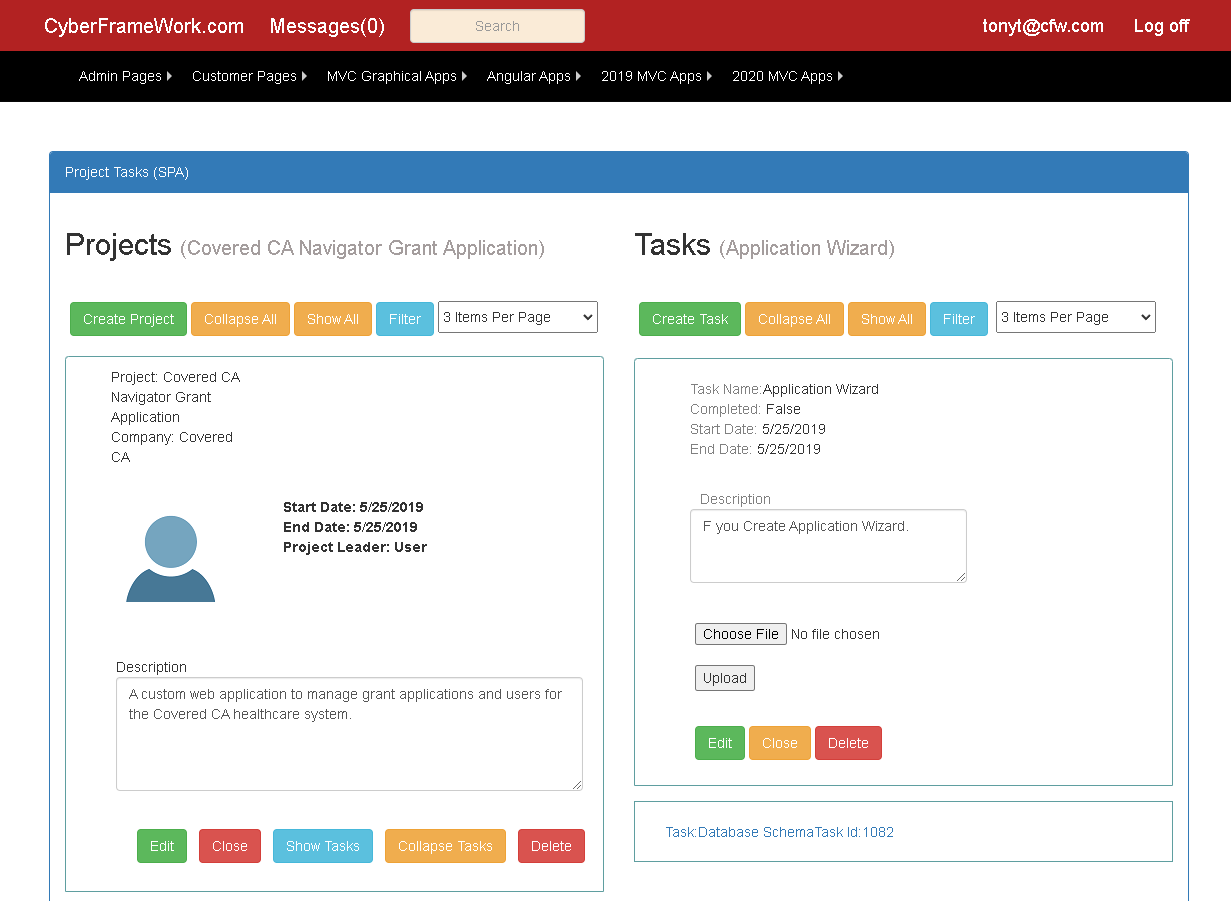The width and height of the screenshot is (1231, 901).
Task: Click the Show Tasks button
Action: [x=323, y=846]
